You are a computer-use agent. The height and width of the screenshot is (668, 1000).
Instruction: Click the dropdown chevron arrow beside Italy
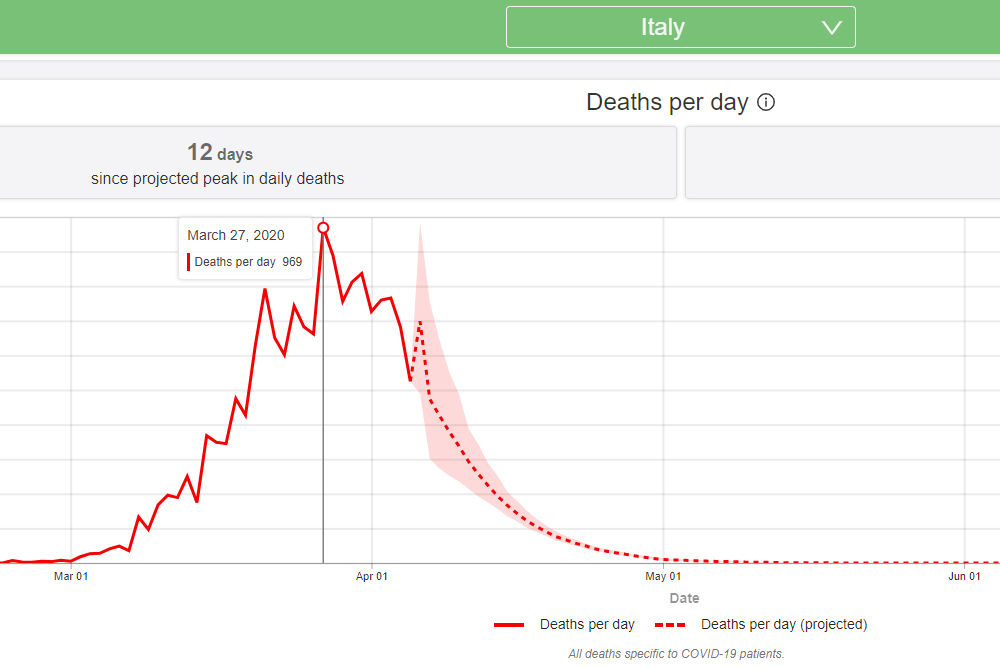[x=831, y=27]
